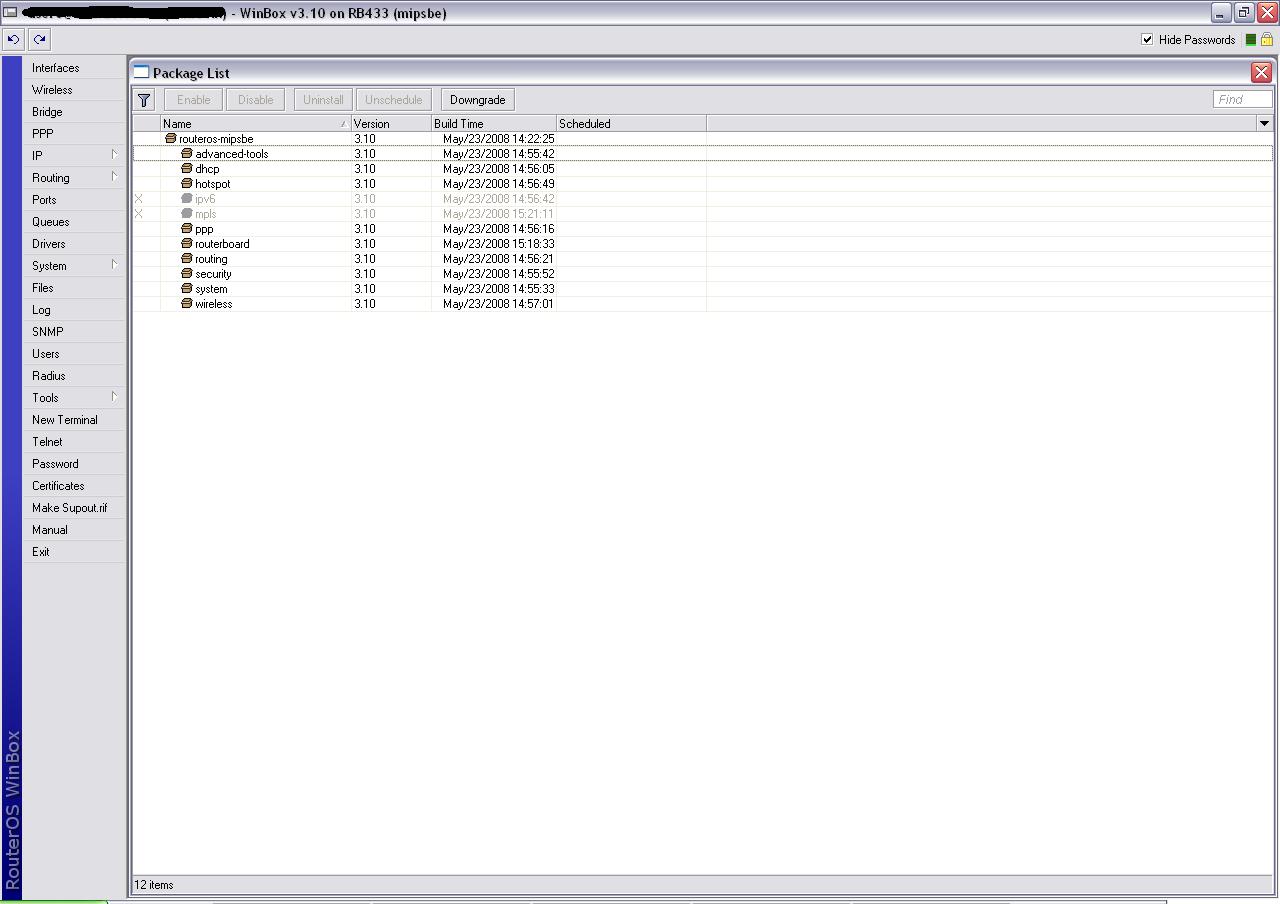Click the advanced-tools package icon
The width and height of the screenshot is (1280, 904).
(186, 154)
